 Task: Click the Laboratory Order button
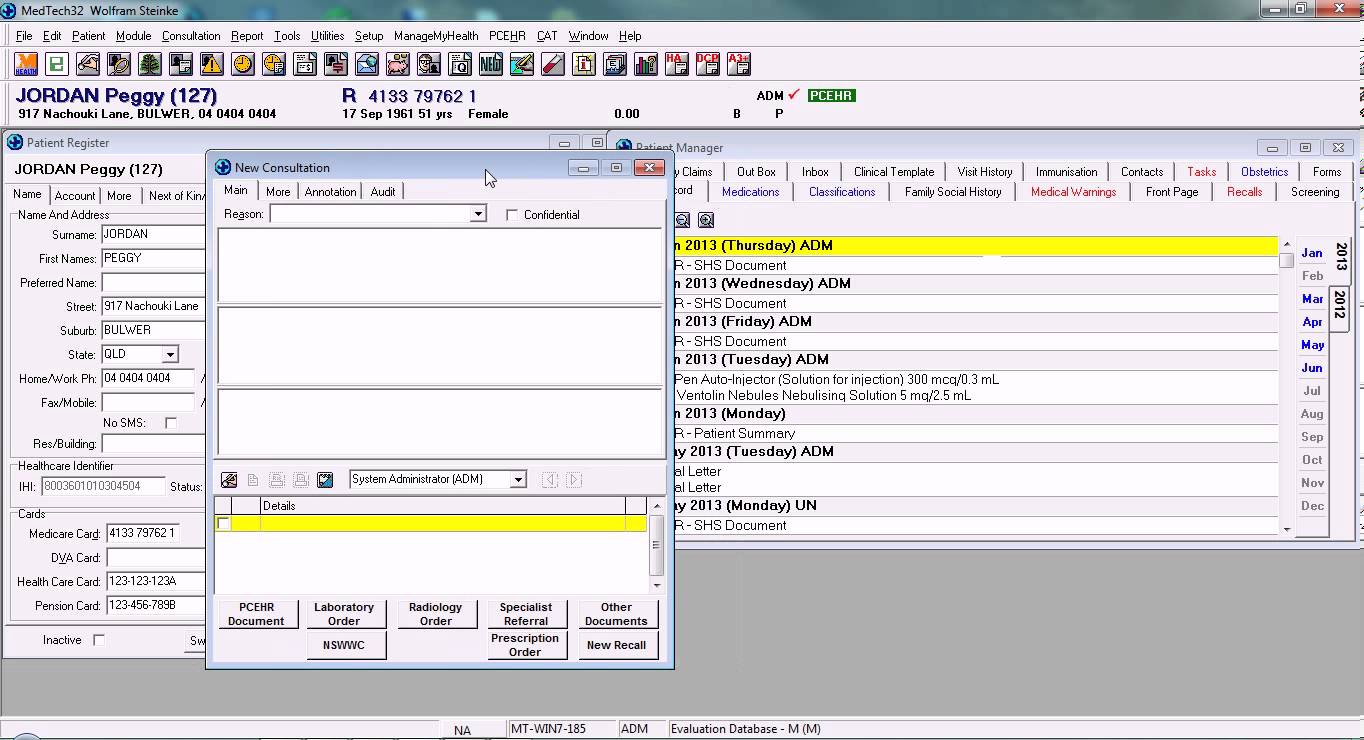click(344, 614)
